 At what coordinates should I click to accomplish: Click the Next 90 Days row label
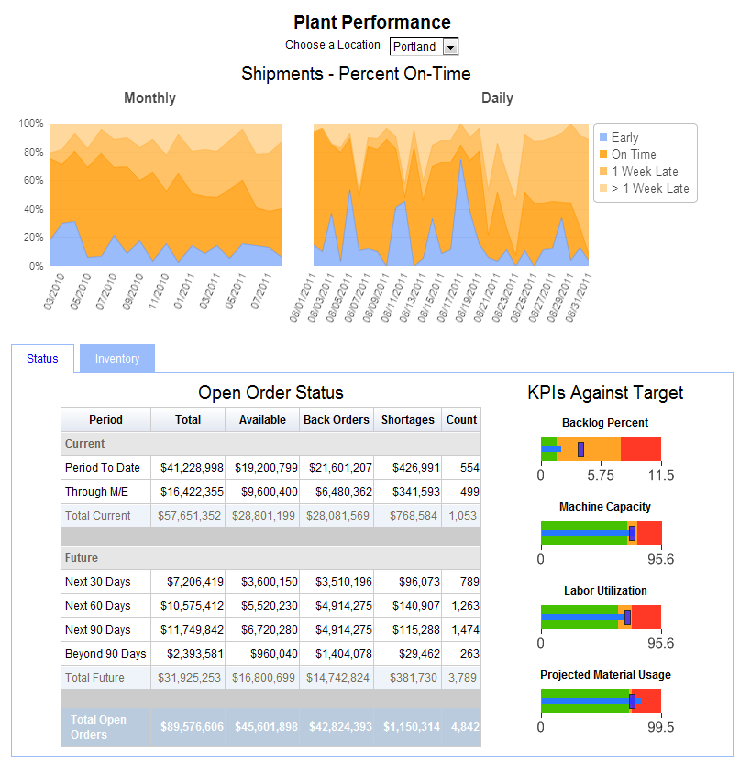[x=97, y=630]
